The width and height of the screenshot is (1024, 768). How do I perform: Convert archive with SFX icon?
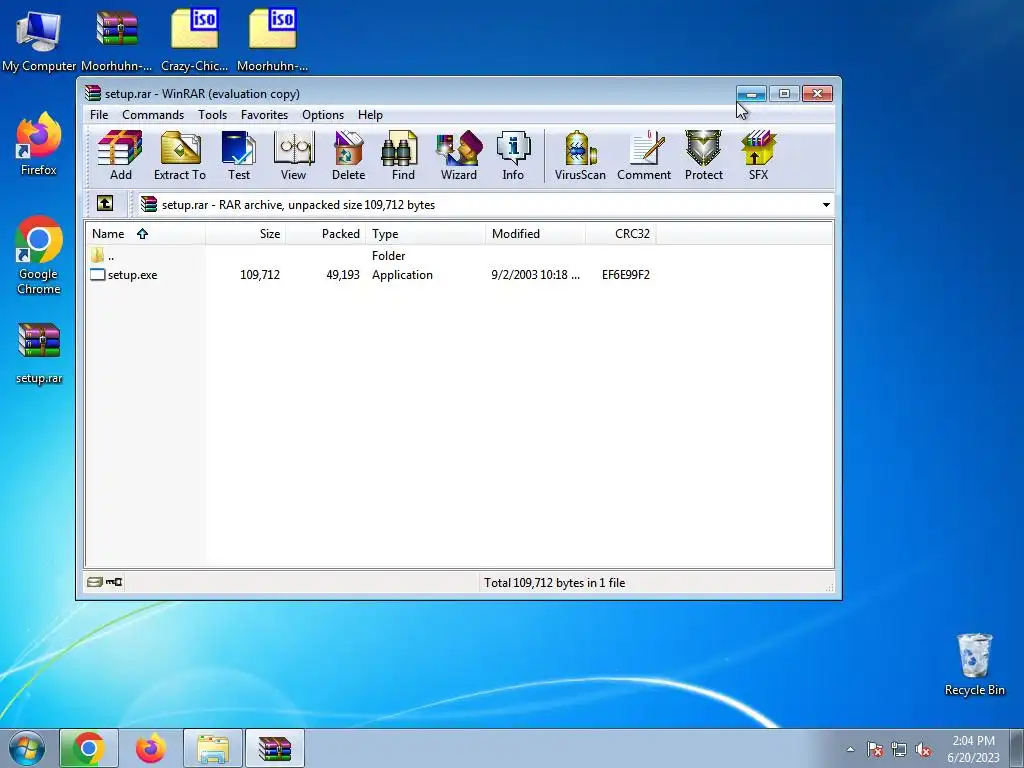(758, 155)
